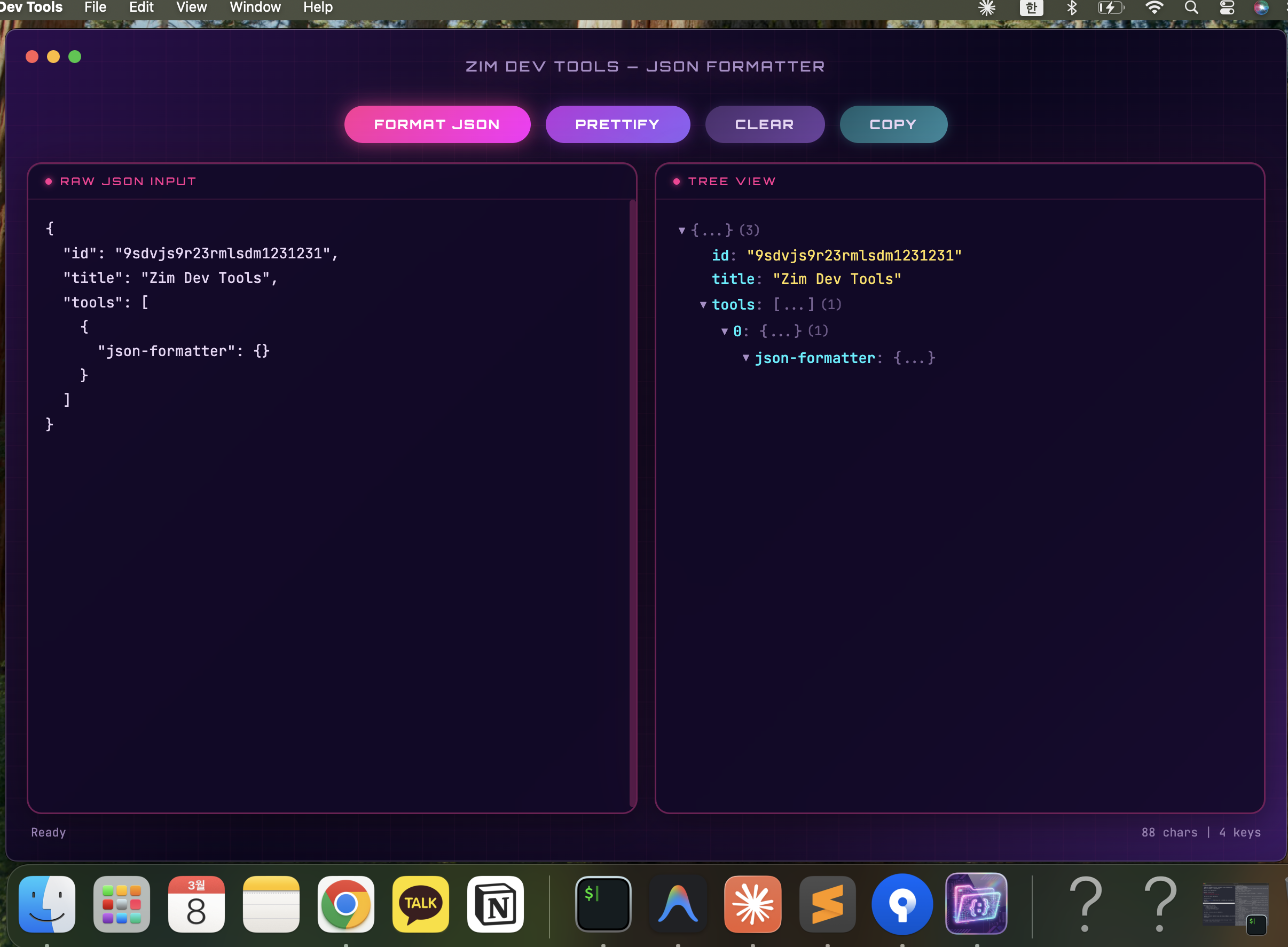Collapse the root object tree node
This screenshot has height=947, width=1288.
(682, 231)
